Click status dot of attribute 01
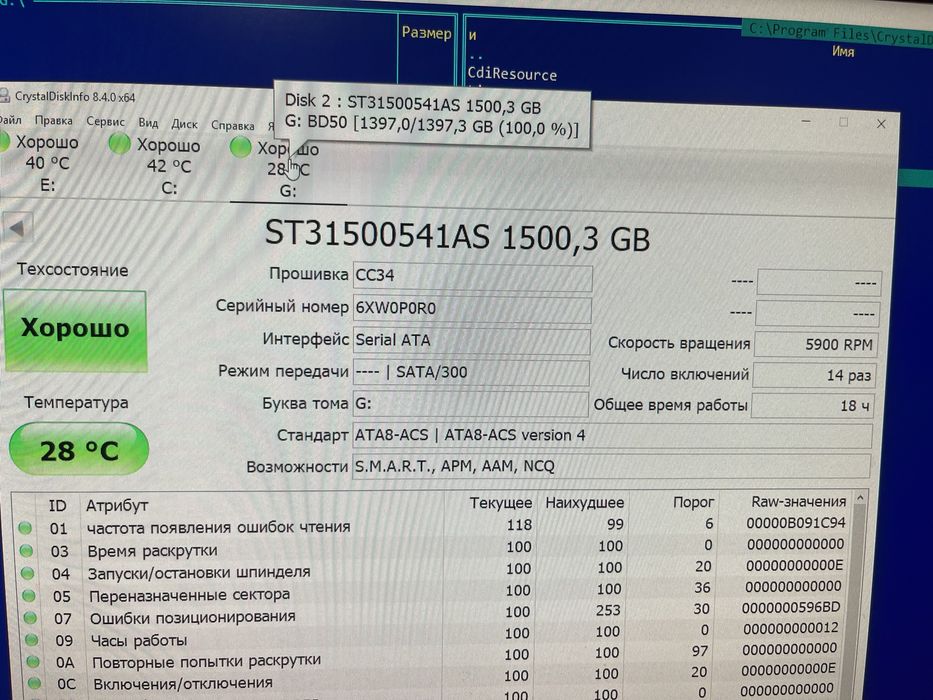 pos(25,527)
